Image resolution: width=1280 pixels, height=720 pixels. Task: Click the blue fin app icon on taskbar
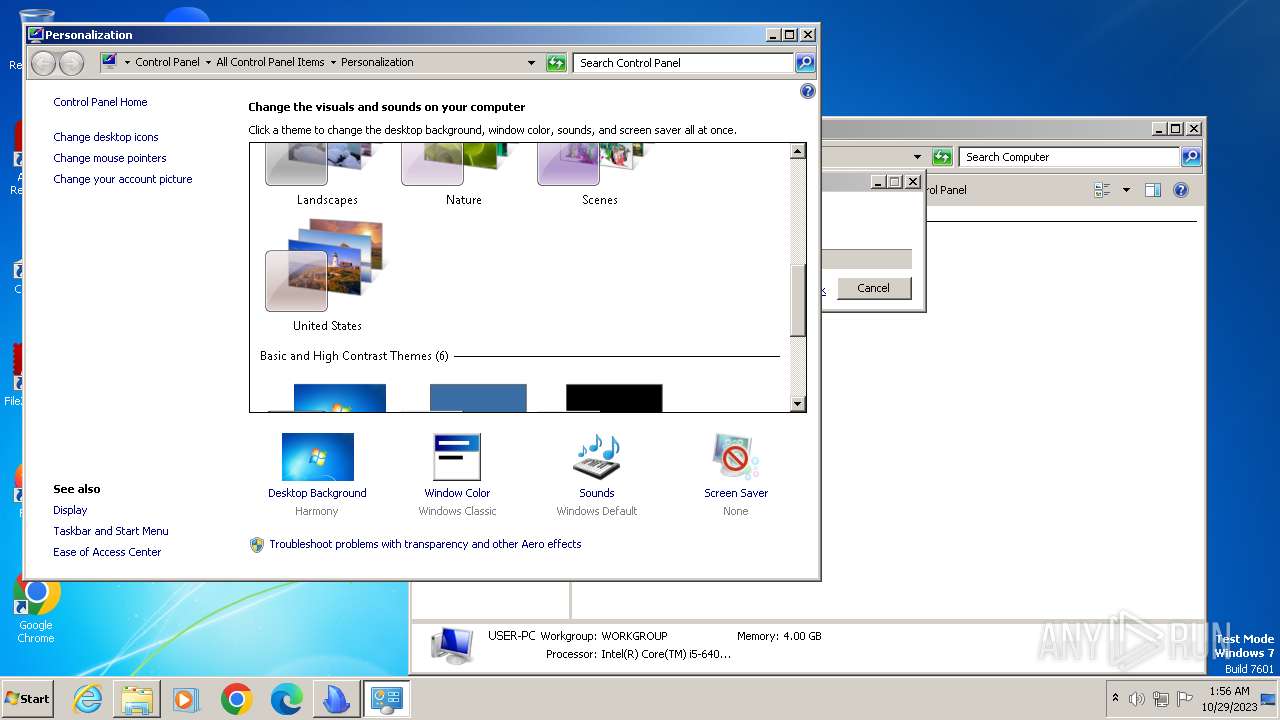pyautogui.click(x=335, y=699)
